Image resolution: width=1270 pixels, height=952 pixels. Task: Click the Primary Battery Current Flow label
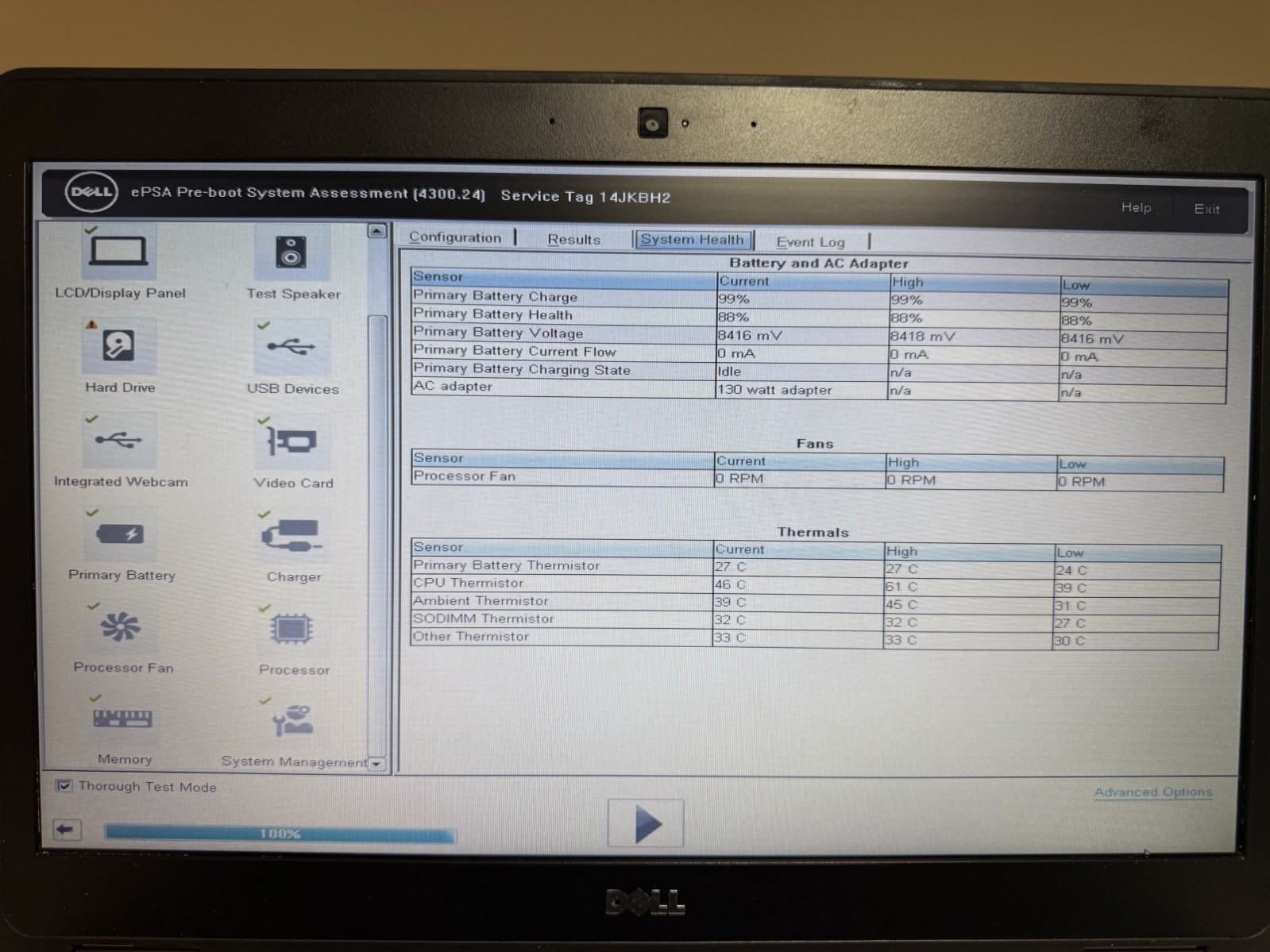515,351
